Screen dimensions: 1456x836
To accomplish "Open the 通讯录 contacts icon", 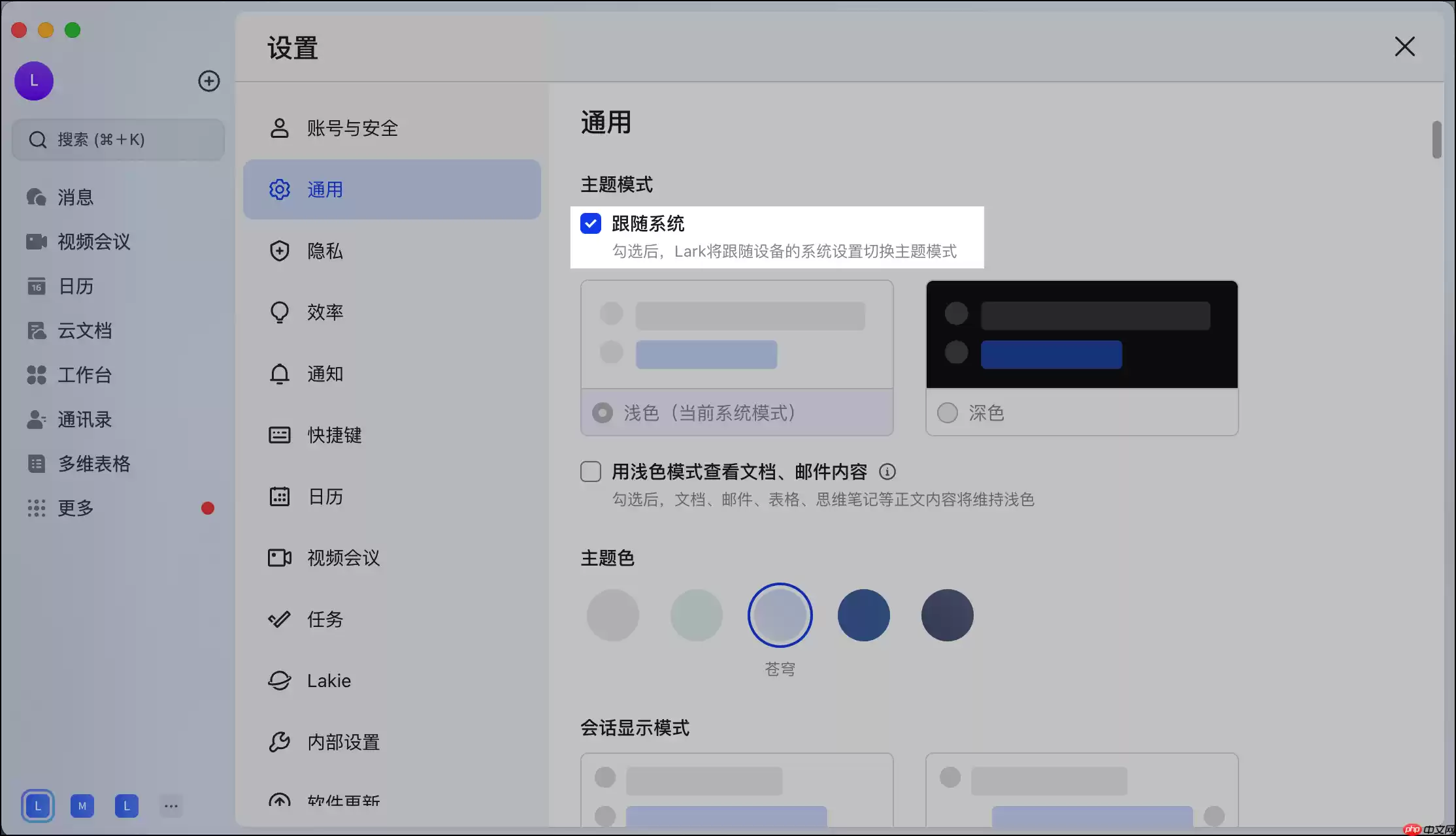I will [x=36, y=419].
